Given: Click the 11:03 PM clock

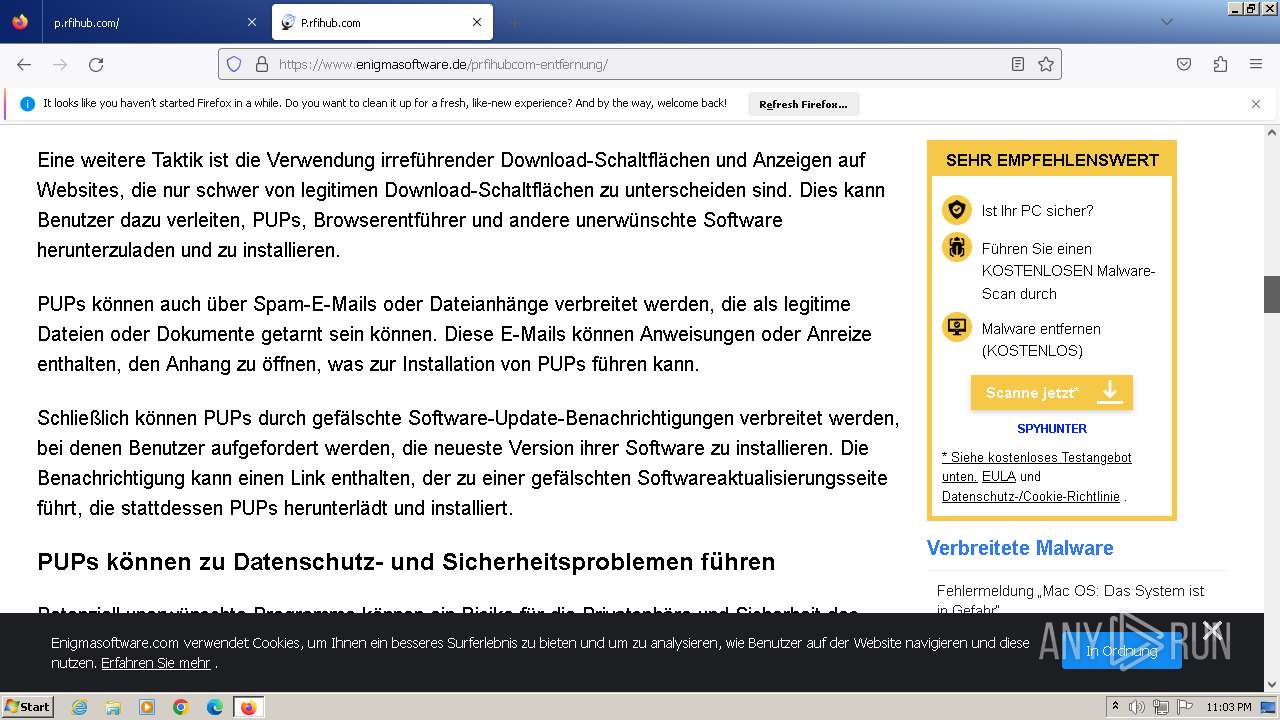Looking at the screenshot, I should [1228, 707].
